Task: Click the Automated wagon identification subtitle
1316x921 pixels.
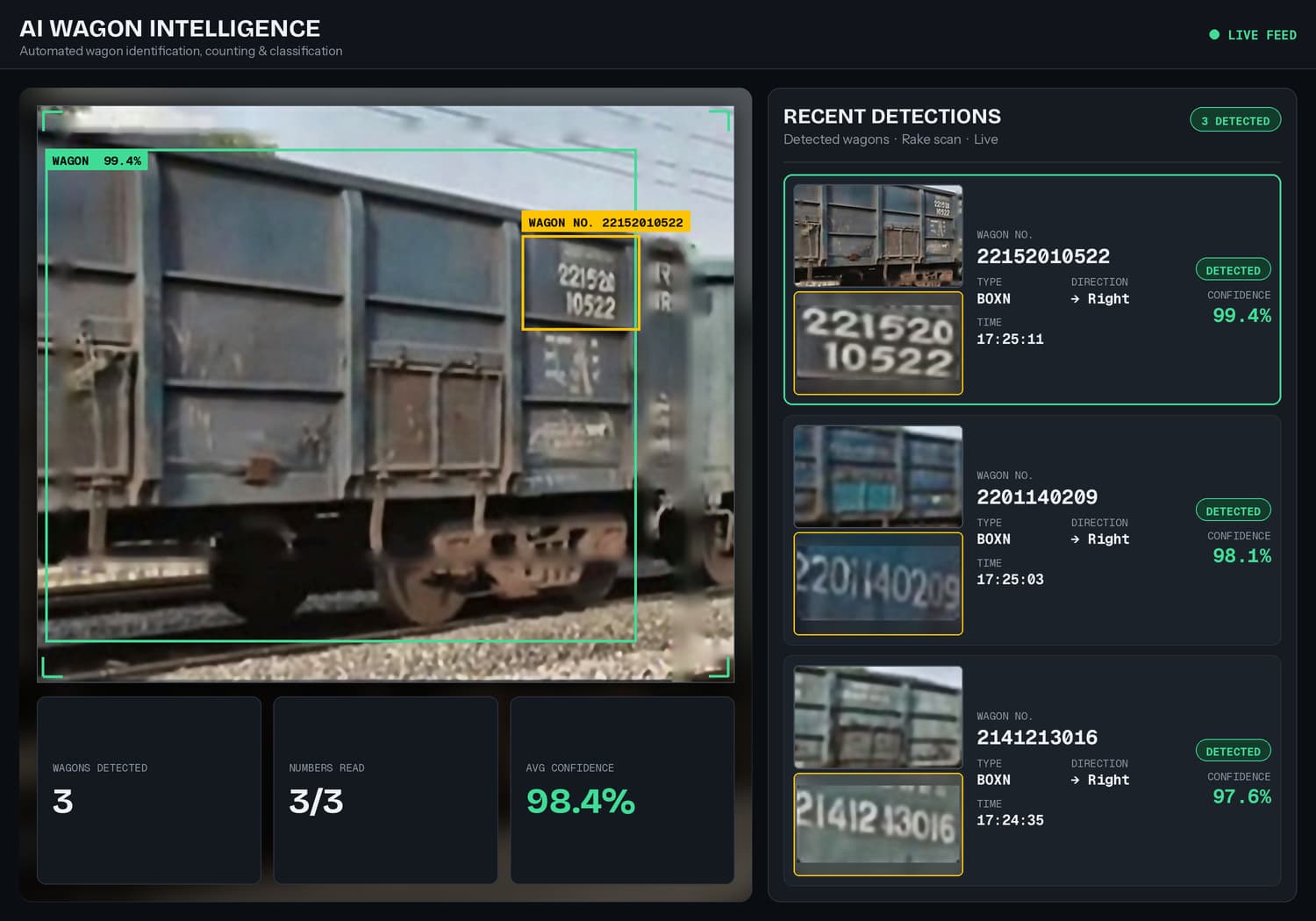Action: tap(181, 51)
